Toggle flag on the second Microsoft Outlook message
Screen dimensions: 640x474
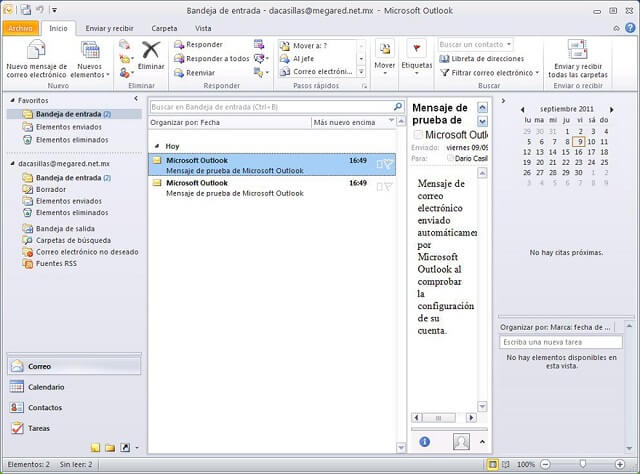389,187
